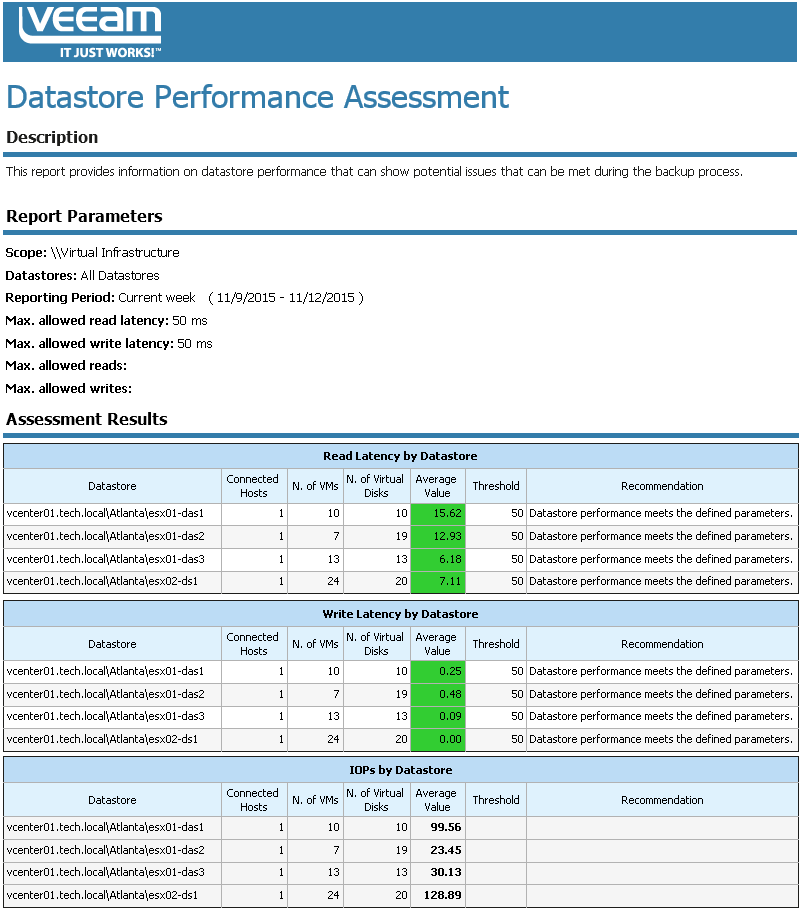Click the Assessment Results heading

[87, 419]
